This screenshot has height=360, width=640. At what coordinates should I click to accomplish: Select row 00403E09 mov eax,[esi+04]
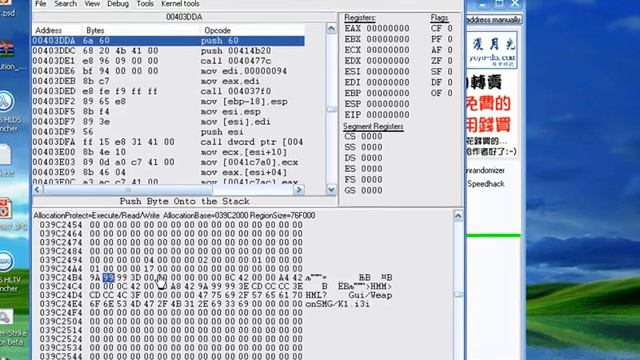pyautogui.click(x=168, y=172)
